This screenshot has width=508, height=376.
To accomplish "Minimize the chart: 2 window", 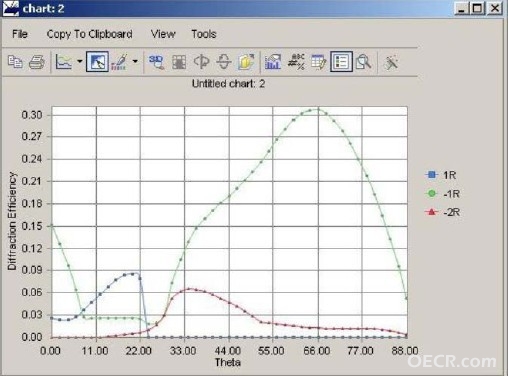I will pyautogui.click(x=461, y=8).
